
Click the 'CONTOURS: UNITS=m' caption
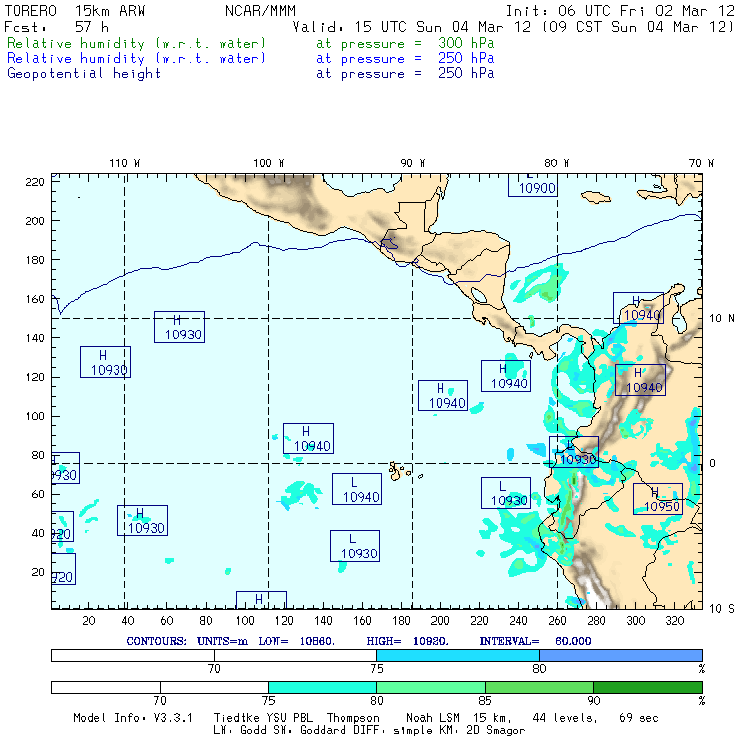click(x=187, y=641)
